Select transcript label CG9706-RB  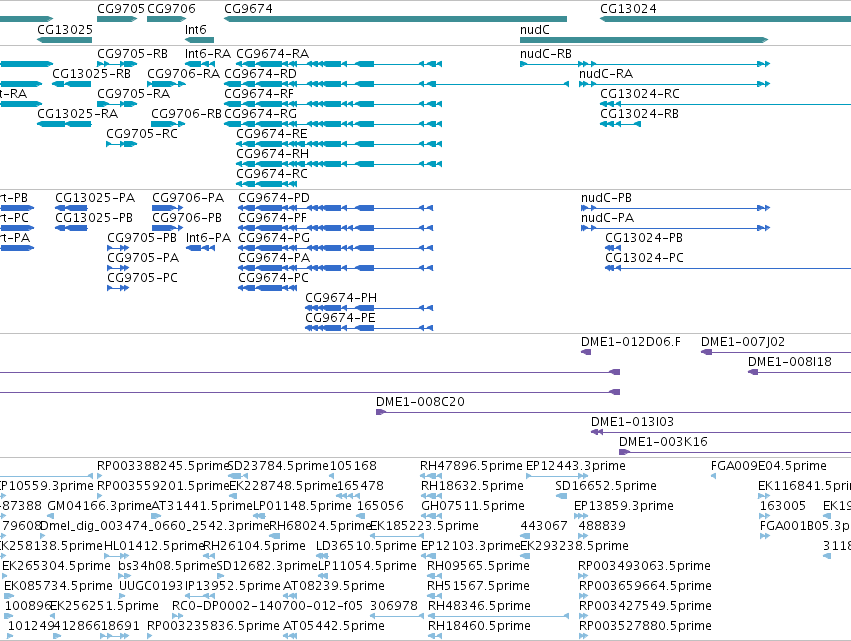coord(186,114)
